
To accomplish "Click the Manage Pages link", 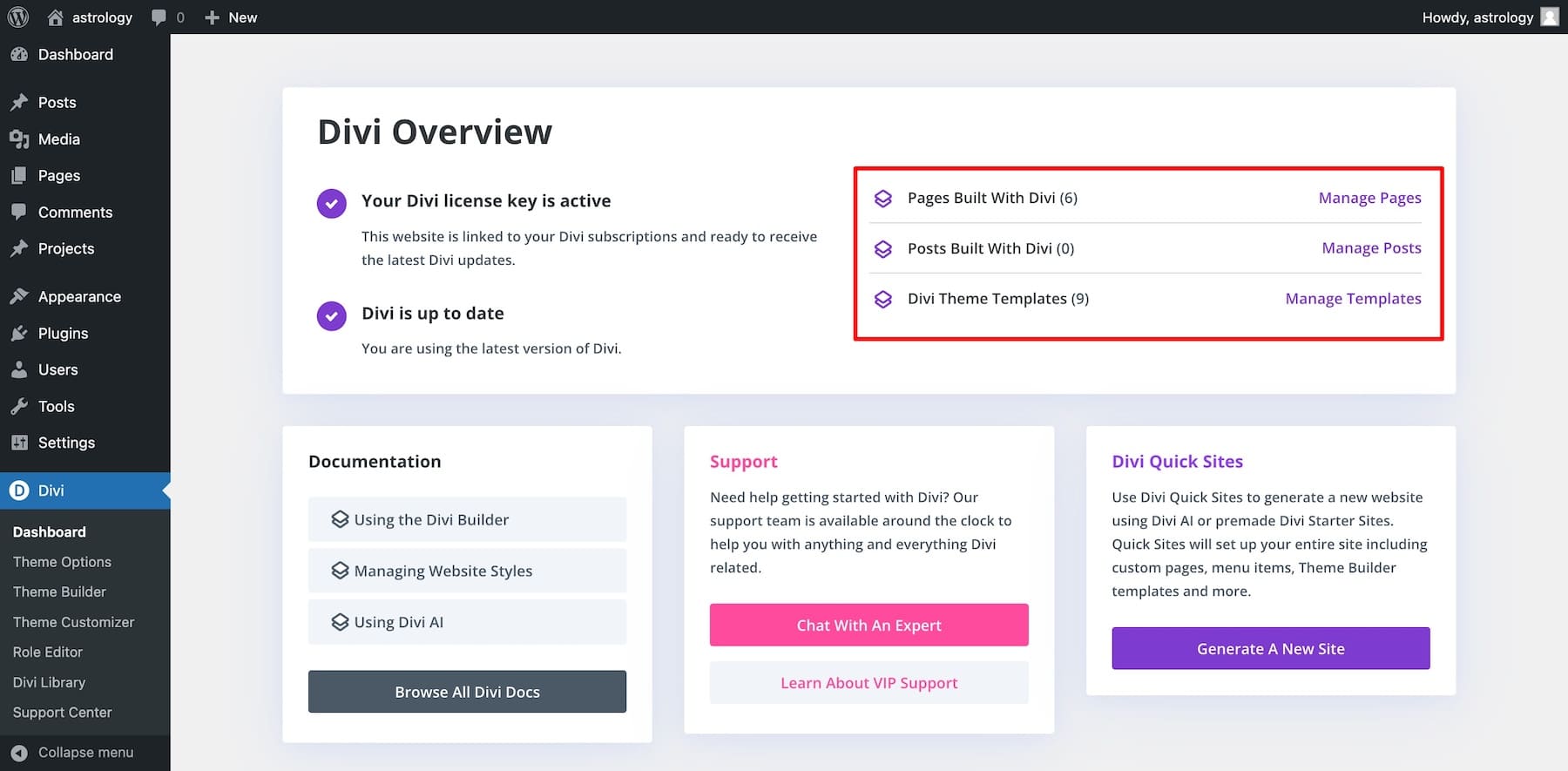I will (1369, 199).
